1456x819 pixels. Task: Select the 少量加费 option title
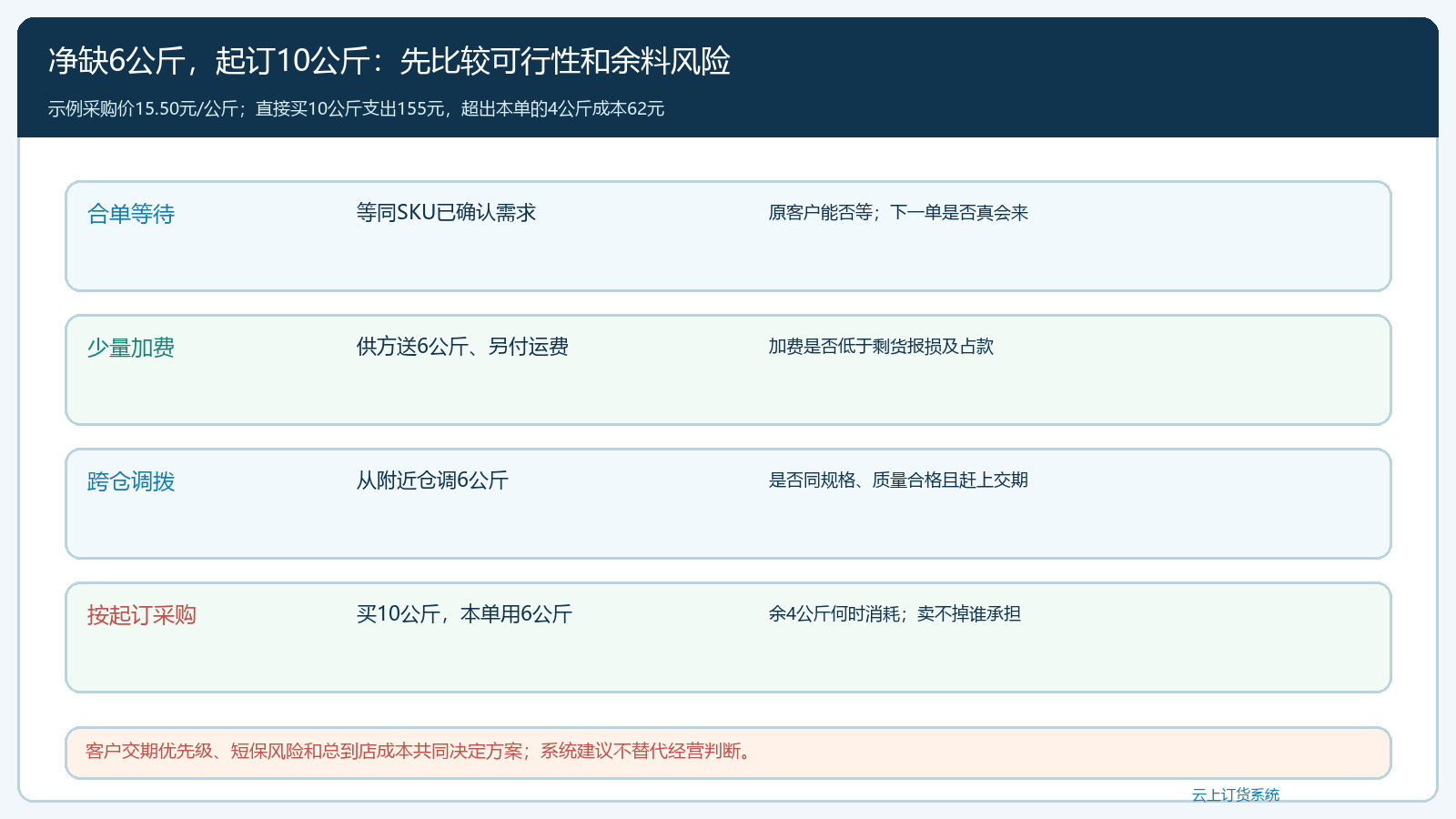tap(131, 348)
